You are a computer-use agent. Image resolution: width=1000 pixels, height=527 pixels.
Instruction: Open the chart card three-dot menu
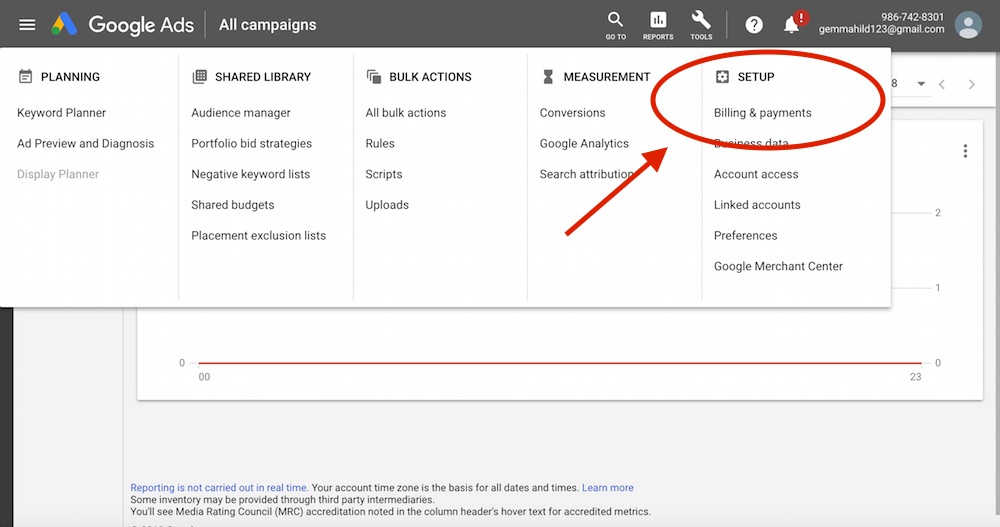[965, 151]
